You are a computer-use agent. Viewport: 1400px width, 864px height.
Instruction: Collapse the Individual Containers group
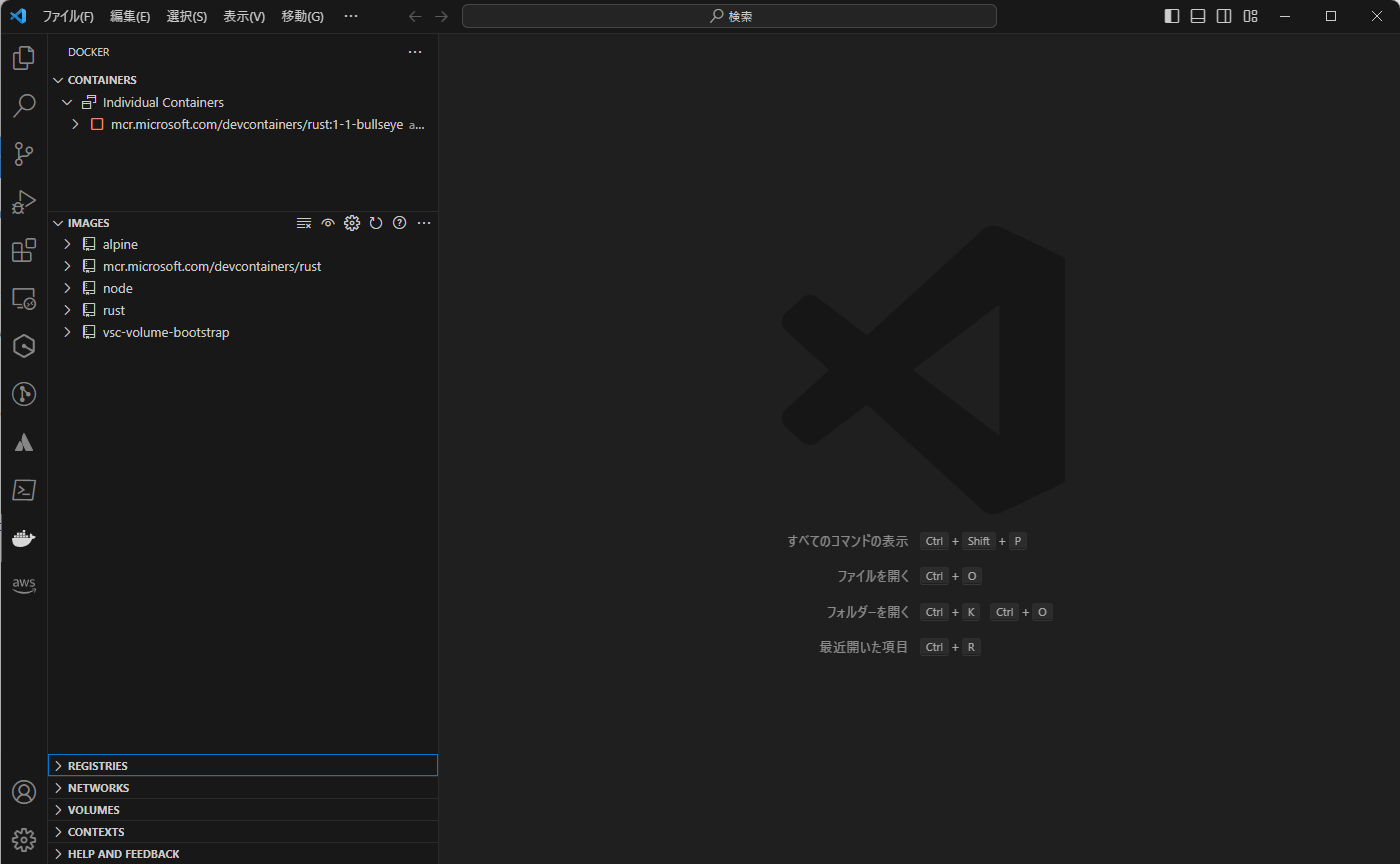click(x=67, y=102)
